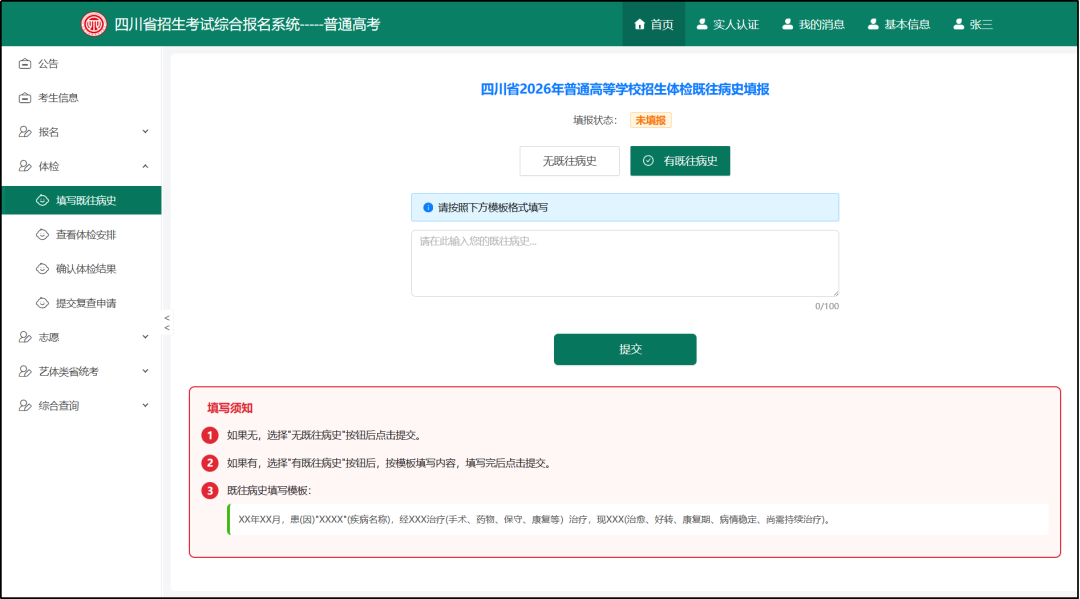The image size is (1080, 599).
Task: Collapse the 体检 section in sidebar
Action: pyautogui.click(x=145, y=166)
